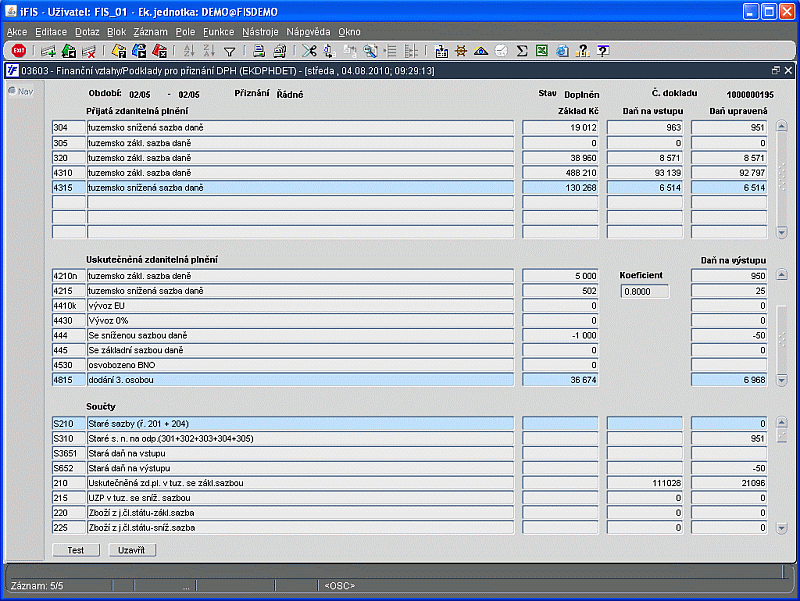Image resolution: width=800 pixels, height=601 pixels.
Task: Click base amount 488 210 in row 4310
Action: (x=560, y=172)
